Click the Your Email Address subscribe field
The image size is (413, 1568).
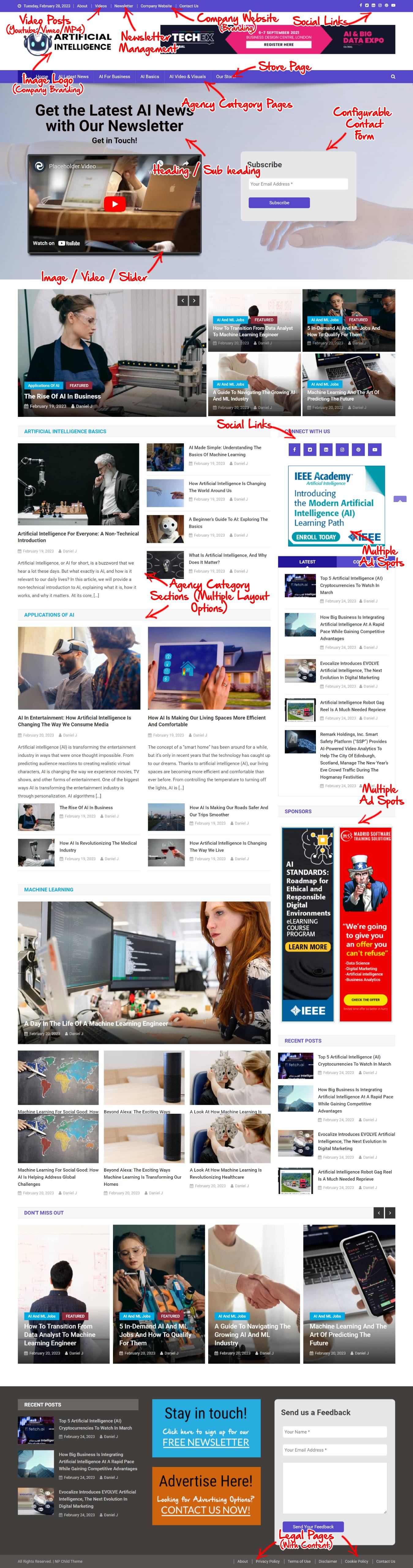coord(298,184)
